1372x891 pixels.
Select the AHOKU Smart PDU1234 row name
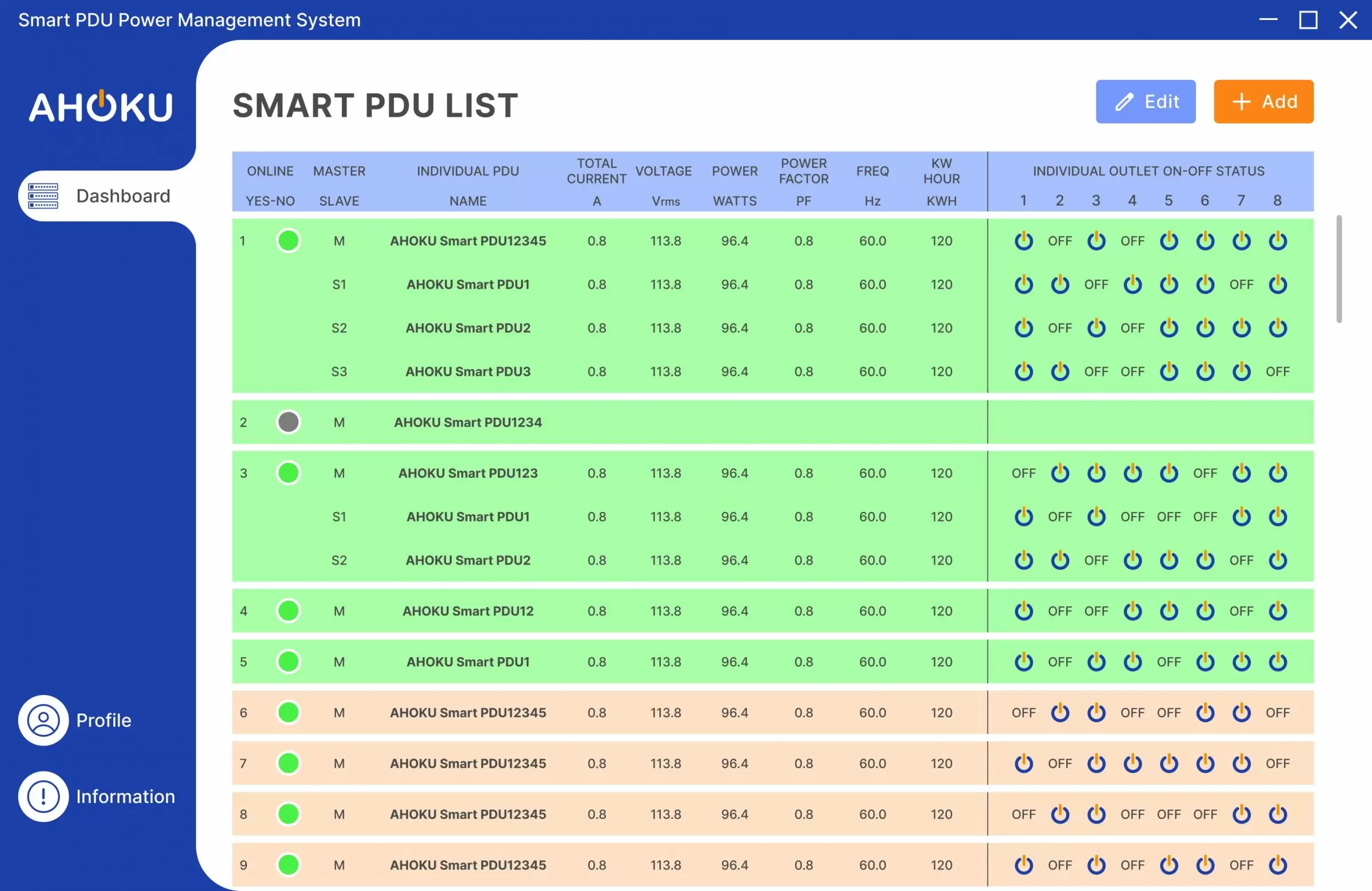click(468, 422)
